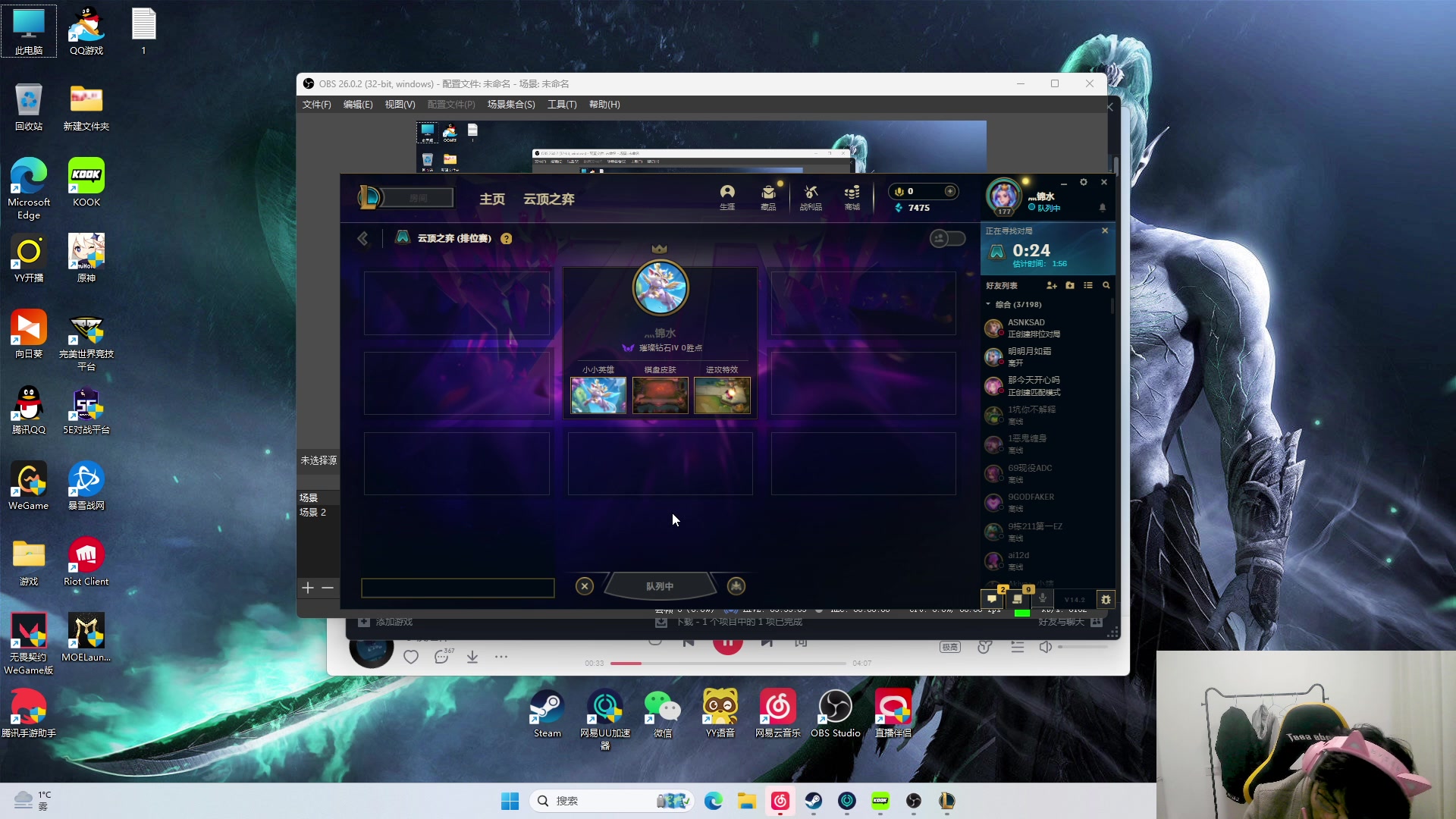Click the music progress bar
The height and width of the screenshot is (819, 1456).
point(728,664)
